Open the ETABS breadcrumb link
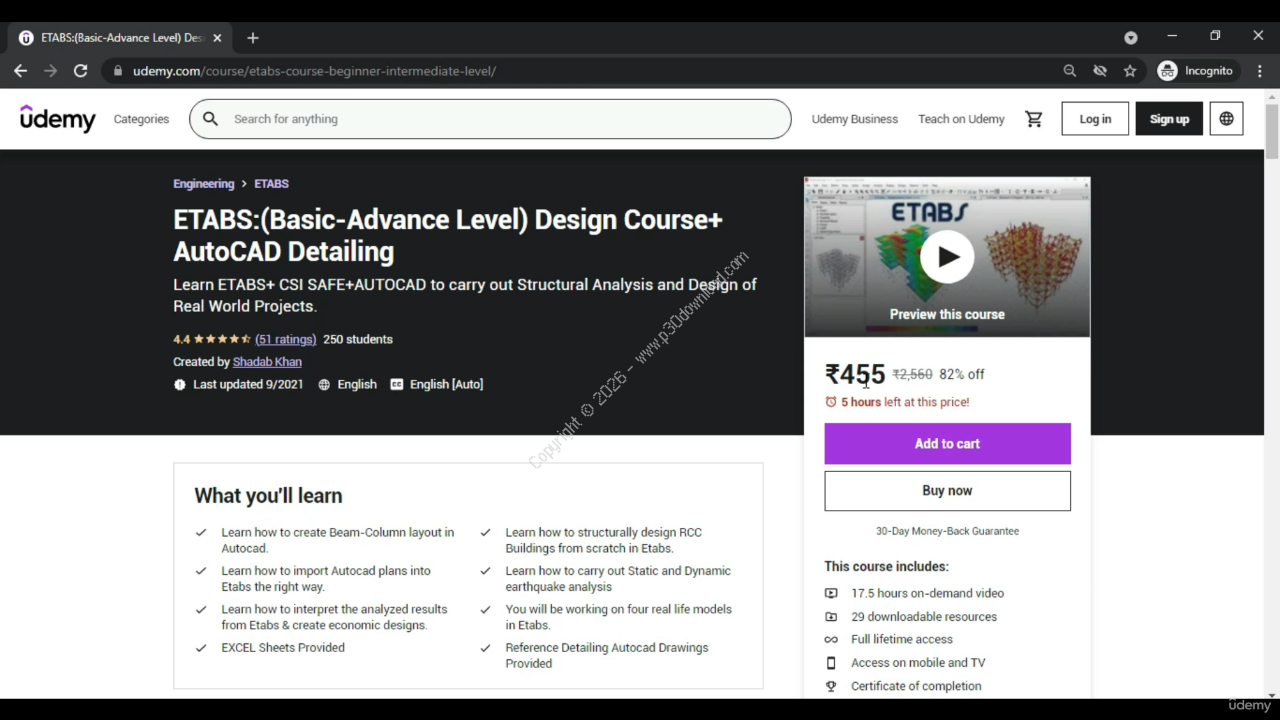Image resolution: width=1280 pixels, height=720 pixels. tap(271, 184)
